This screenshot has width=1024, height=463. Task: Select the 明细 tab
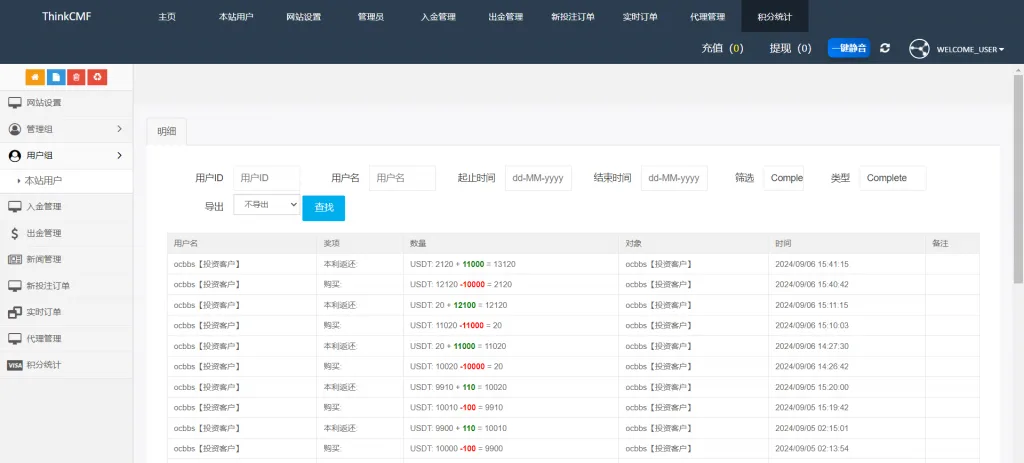pyautogui.click(x=166, y=131)
